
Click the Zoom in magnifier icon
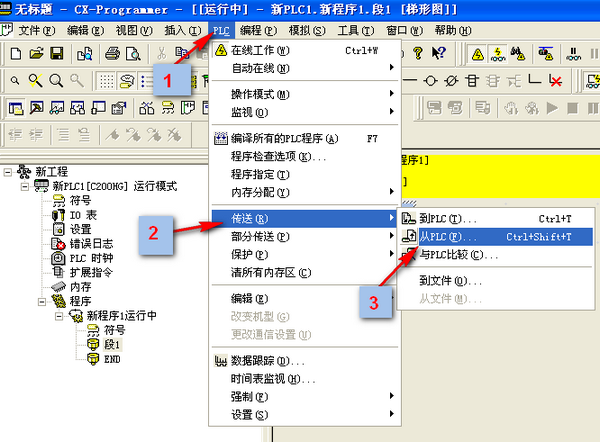click(x=56, y=81)
